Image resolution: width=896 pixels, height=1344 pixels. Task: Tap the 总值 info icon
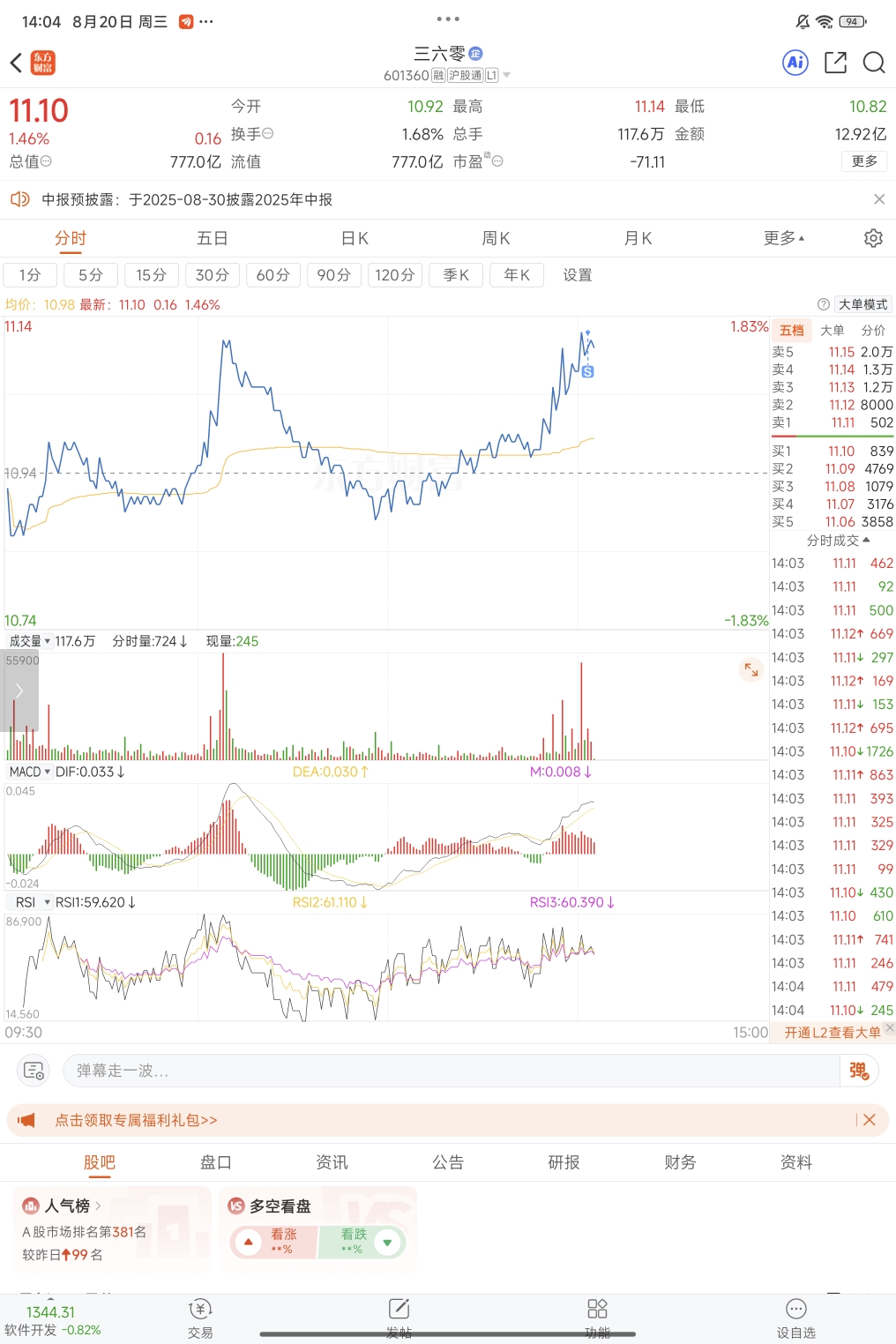[x=46, y=161]
